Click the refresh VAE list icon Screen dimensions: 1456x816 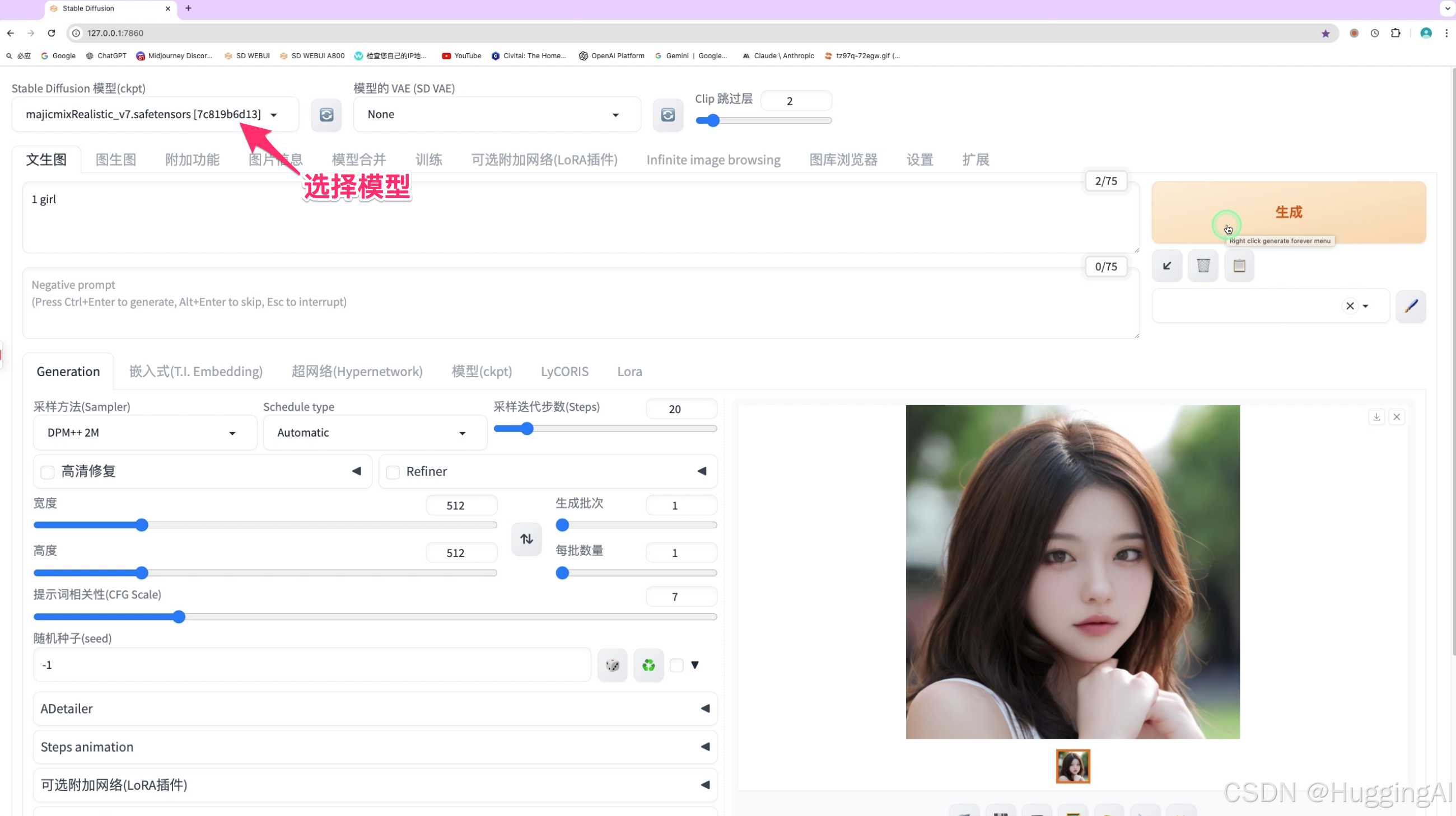coord(668,115)
